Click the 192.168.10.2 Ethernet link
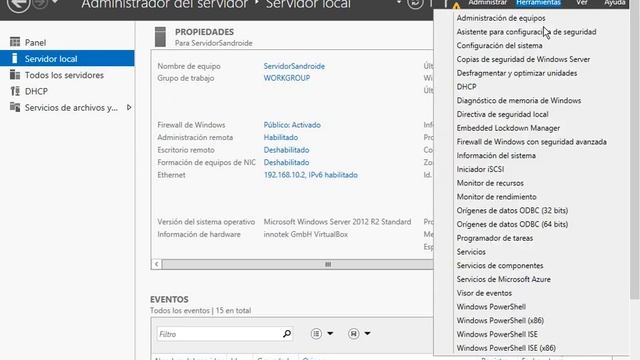 tap(311, 175)
